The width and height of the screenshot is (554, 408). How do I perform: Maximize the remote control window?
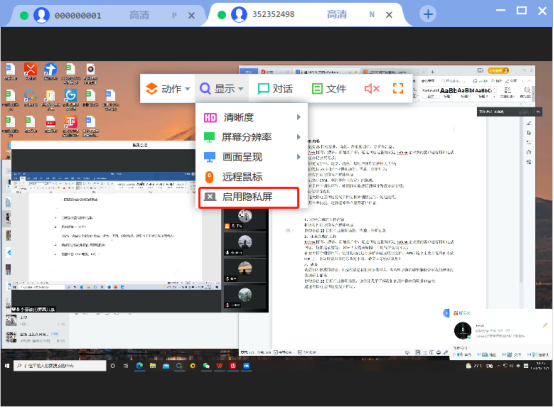point(521,10)
